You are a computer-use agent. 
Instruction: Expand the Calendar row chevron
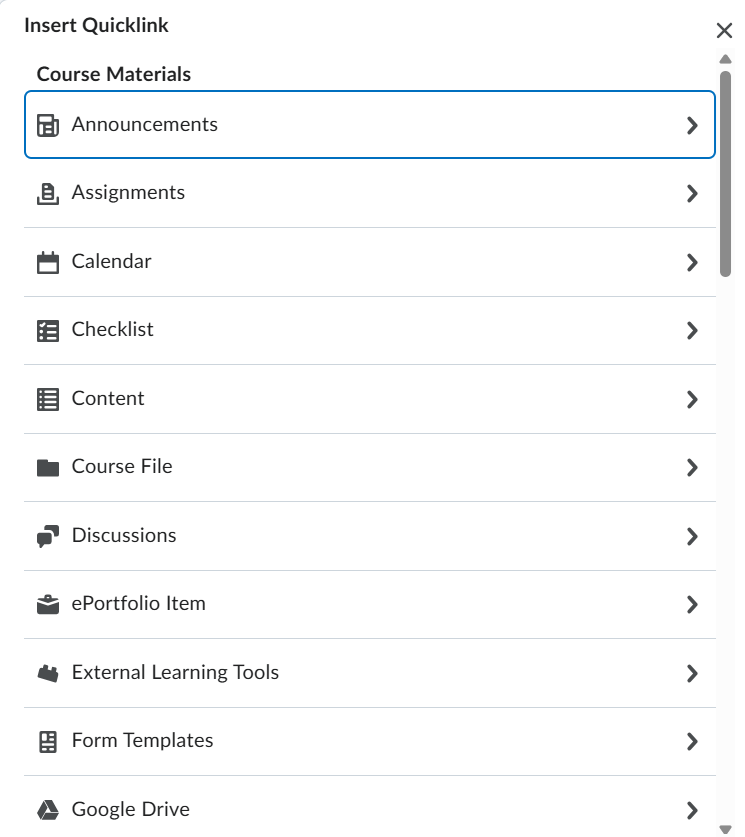click(692, 262)
